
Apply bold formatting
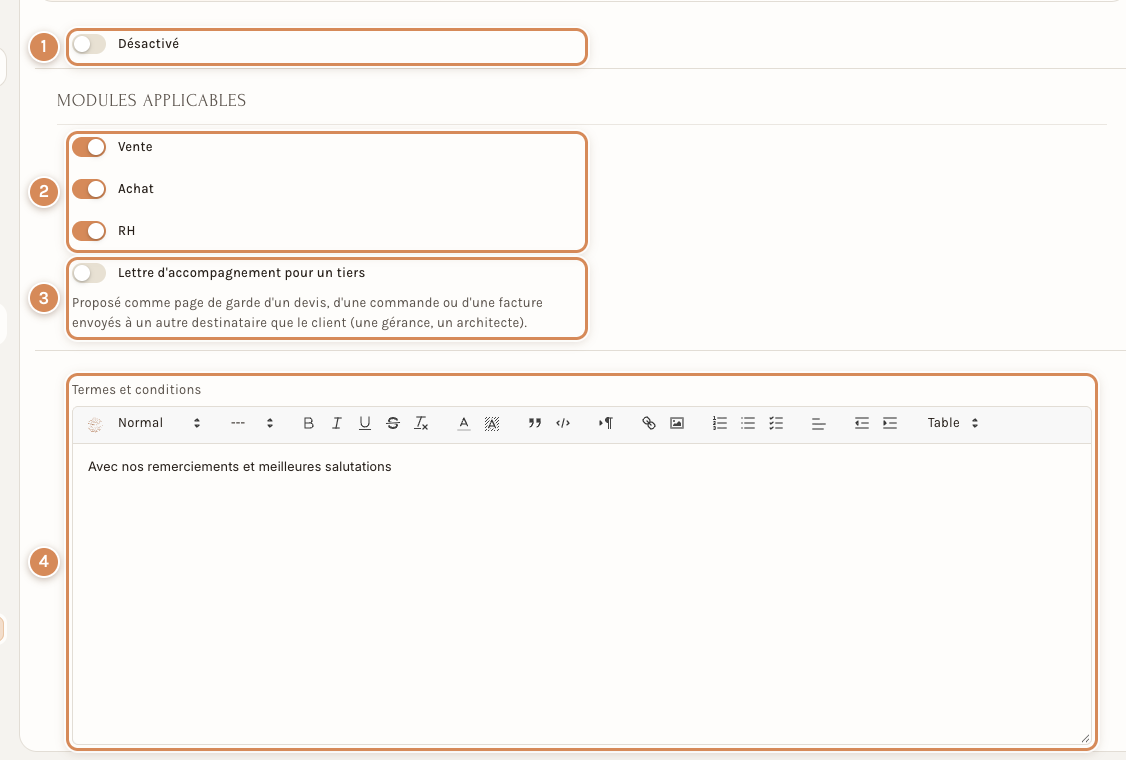pos(308,423)
